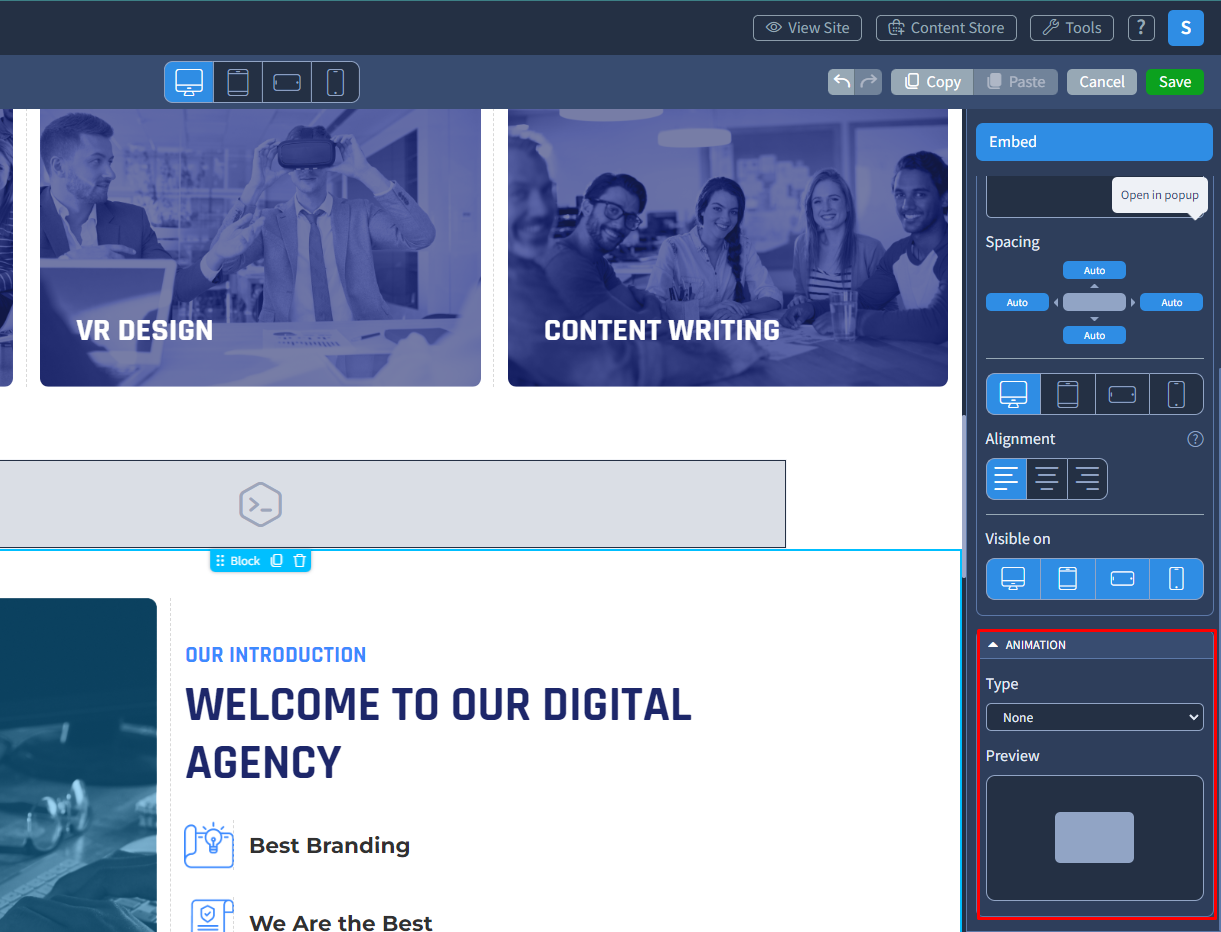The width and height of the screenshot is (1221, 932).
Task: Open the user profile S avatar
Action: (x=1185, y=28)
